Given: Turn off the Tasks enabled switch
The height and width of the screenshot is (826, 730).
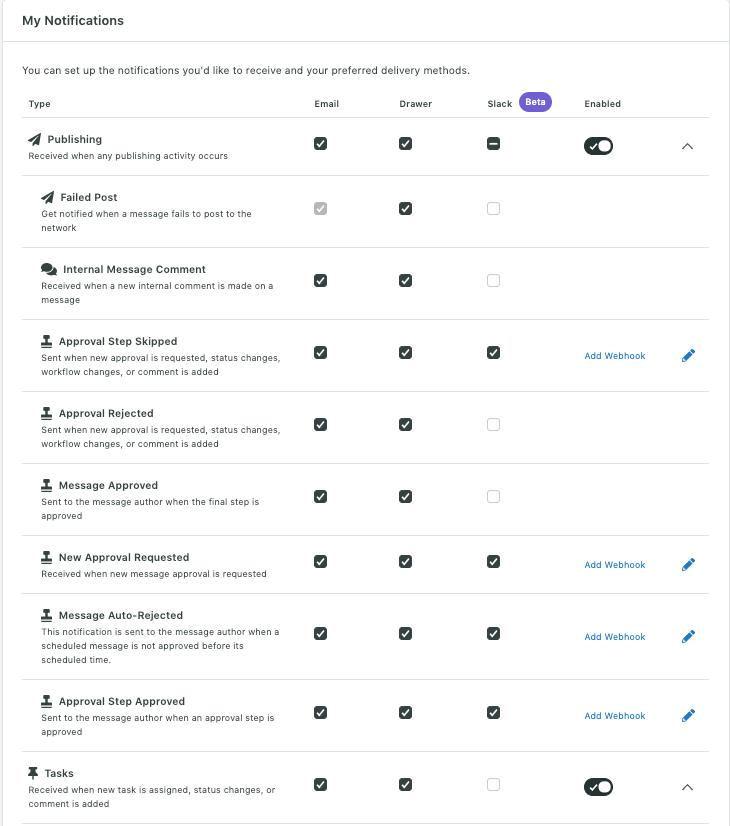Looking at the screenshot, I should coord(598,787).
